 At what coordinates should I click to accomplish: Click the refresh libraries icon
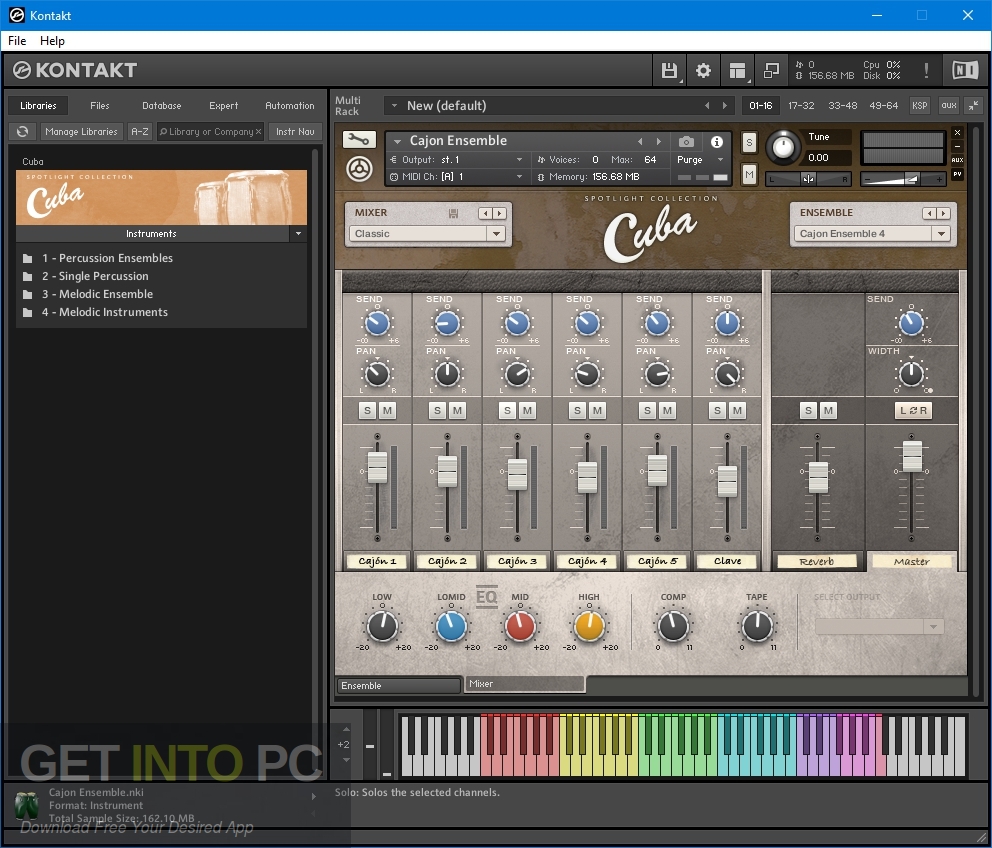[23, 132]
